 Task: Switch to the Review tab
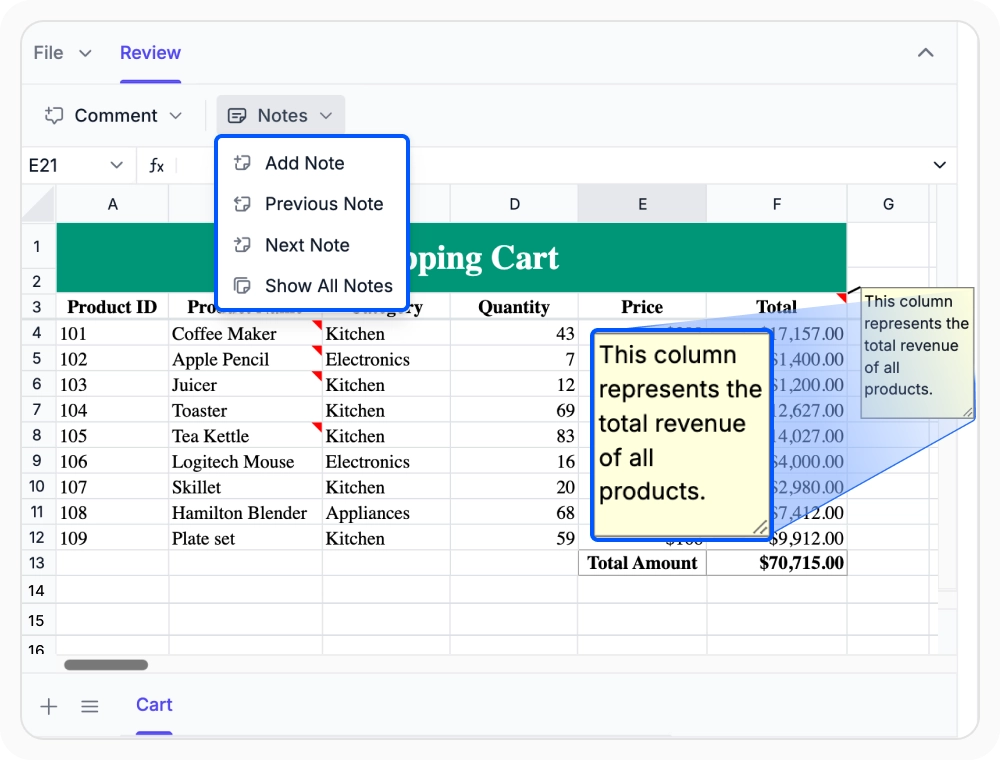tap(151, 53)
